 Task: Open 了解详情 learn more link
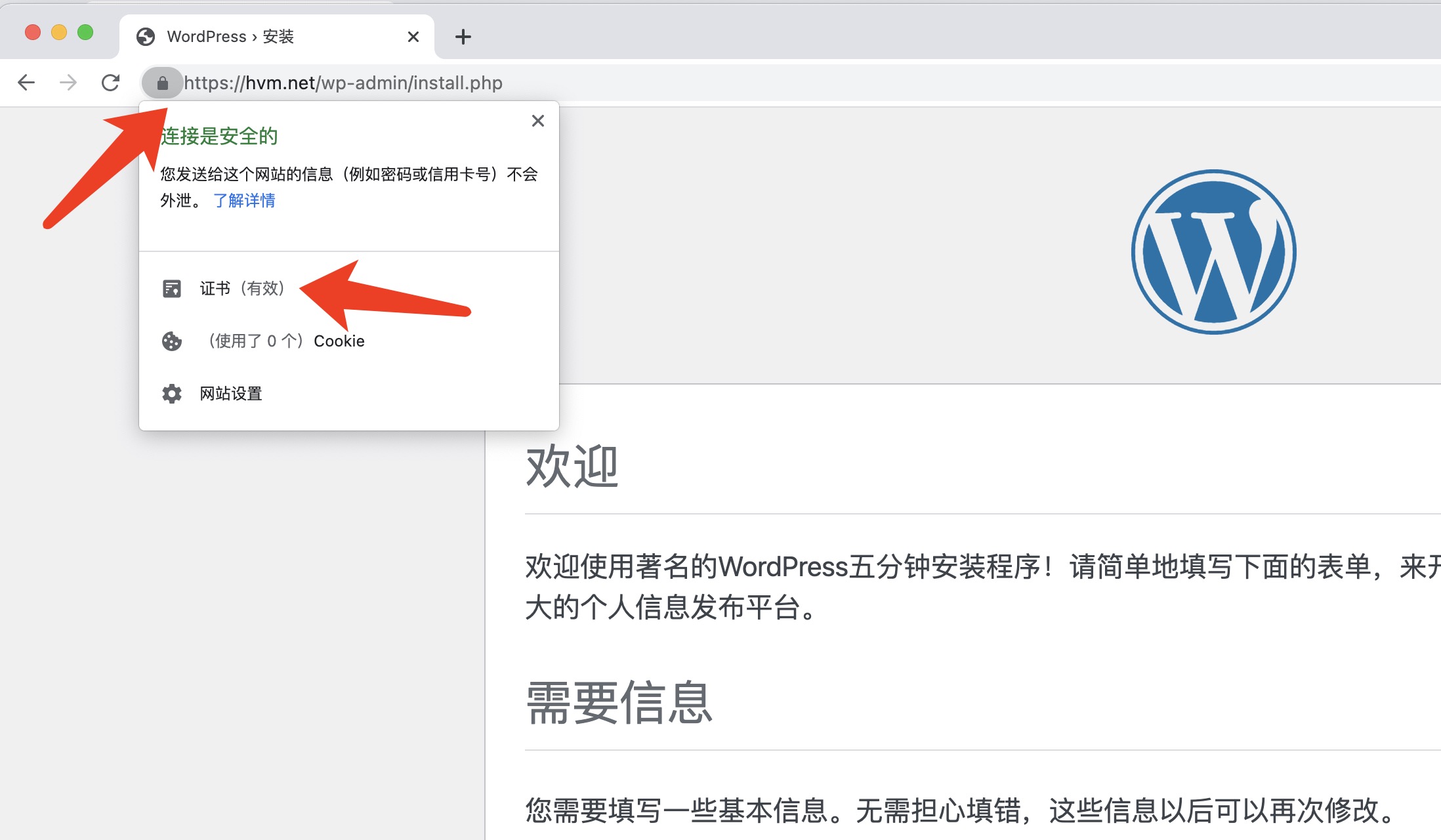click(244, 201)
